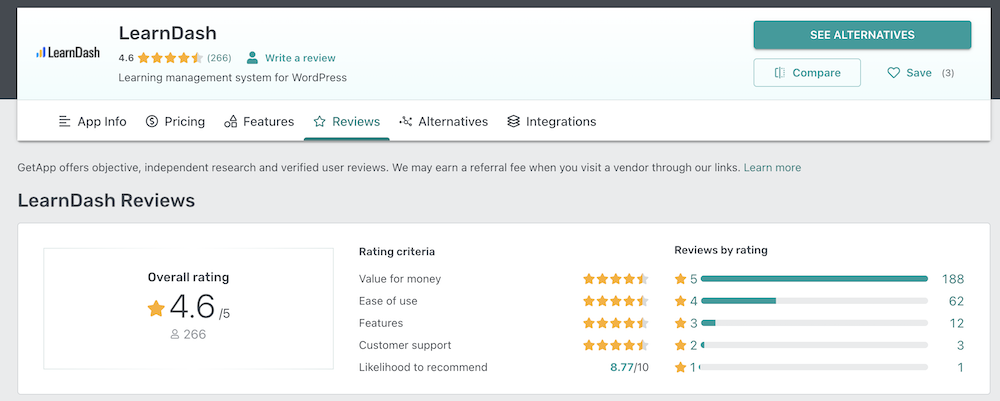Click the 188 five-star review count

pyautogui.click(x=953, y=279)
